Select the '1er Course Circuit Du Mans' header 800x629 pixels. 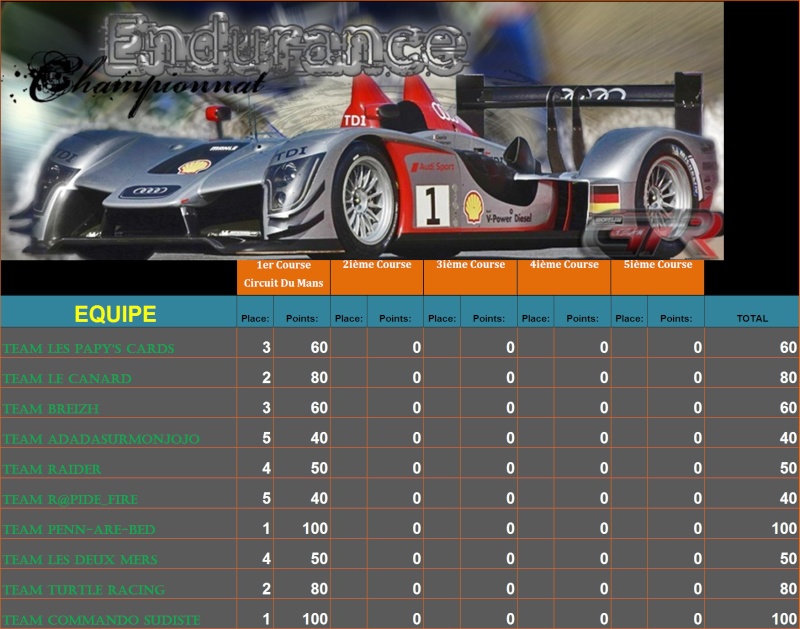point(284,277)
